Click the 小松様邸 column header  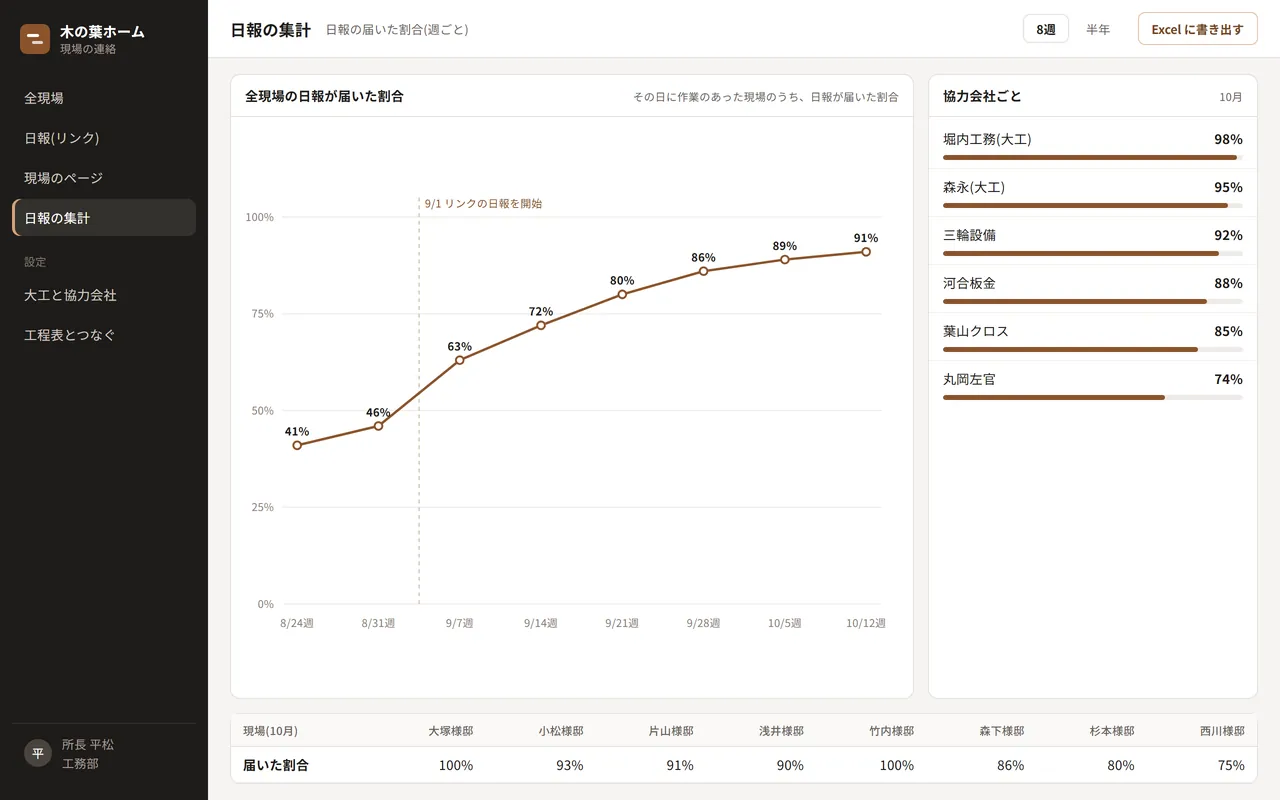pyautogui.click(x=561, y=731)
